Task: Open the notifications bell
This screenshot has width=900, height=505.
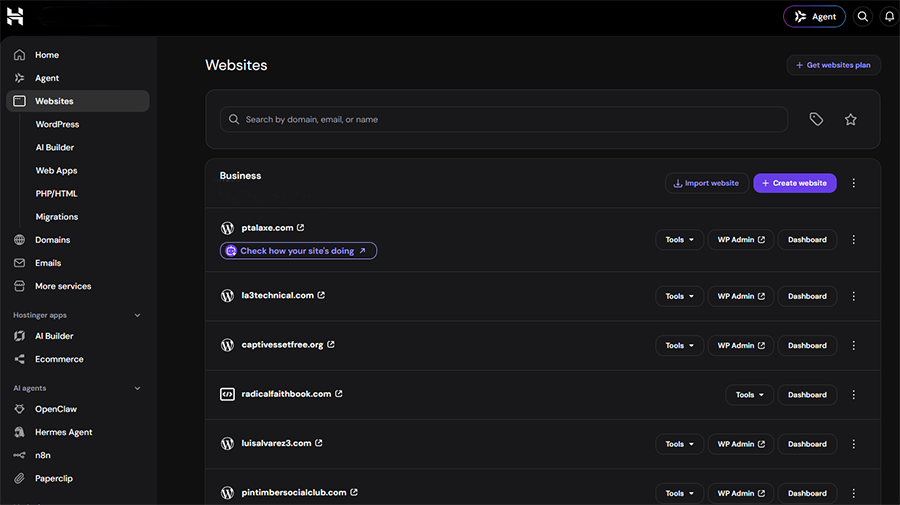Action: point(889,17)
